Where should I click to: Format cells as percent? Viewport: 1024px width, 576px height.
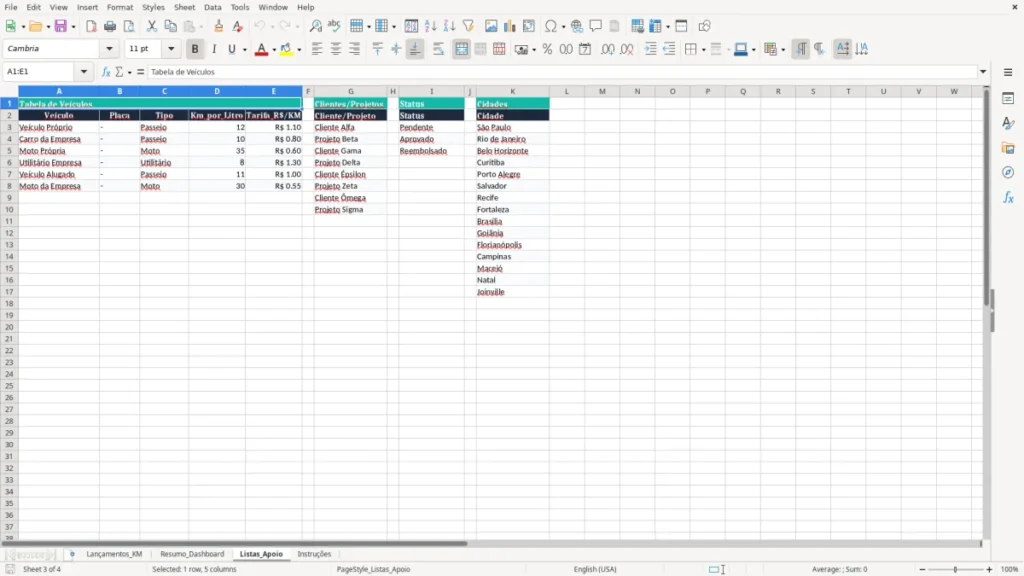[x=547, y=49]
